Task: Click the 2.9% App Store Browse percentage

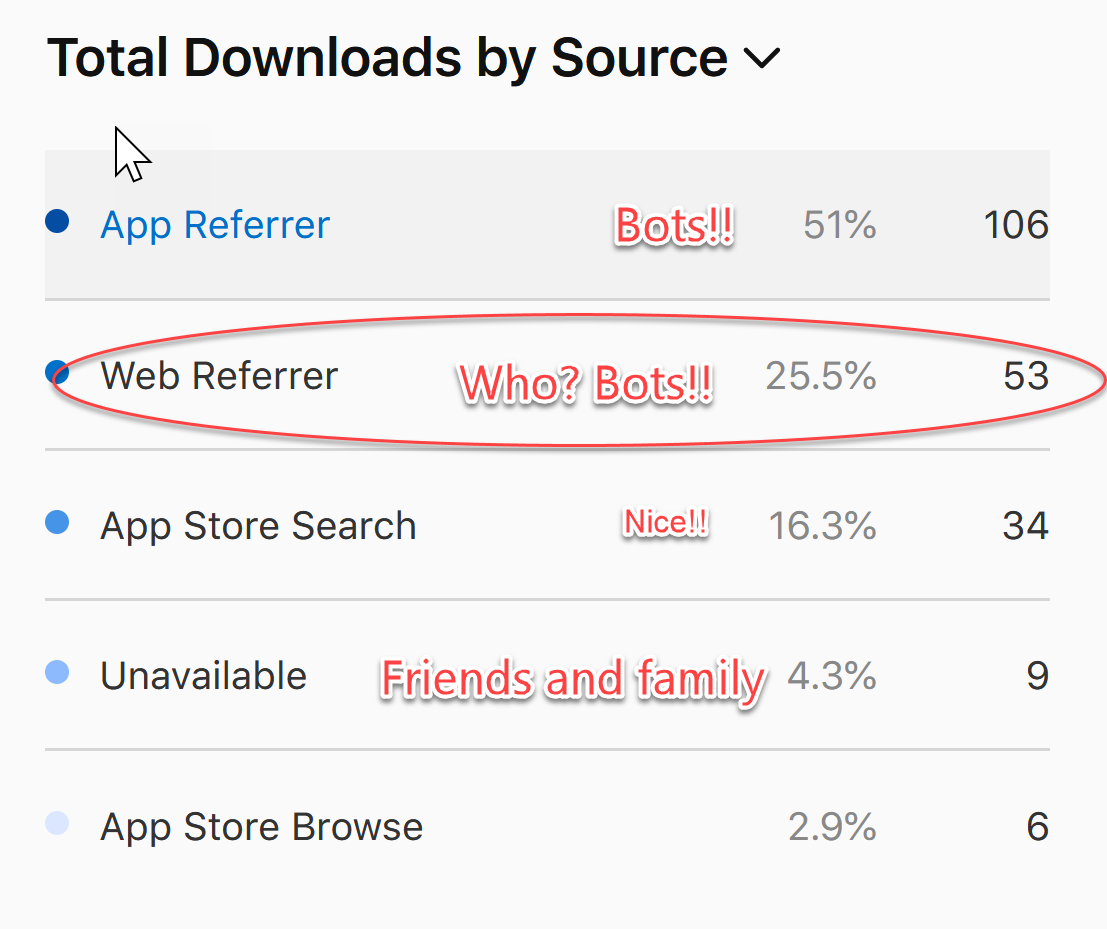Action: (831, 827)
